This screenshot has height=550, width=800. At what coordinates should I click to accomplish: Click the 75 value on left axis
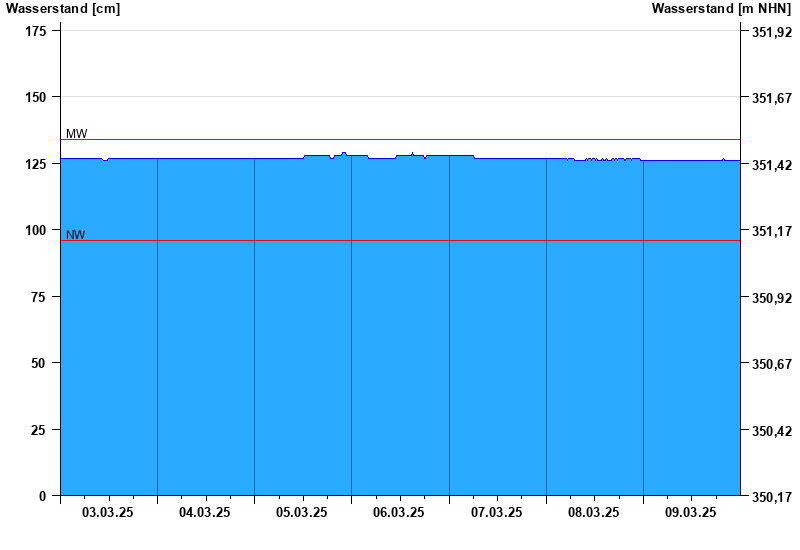[38, 297]
